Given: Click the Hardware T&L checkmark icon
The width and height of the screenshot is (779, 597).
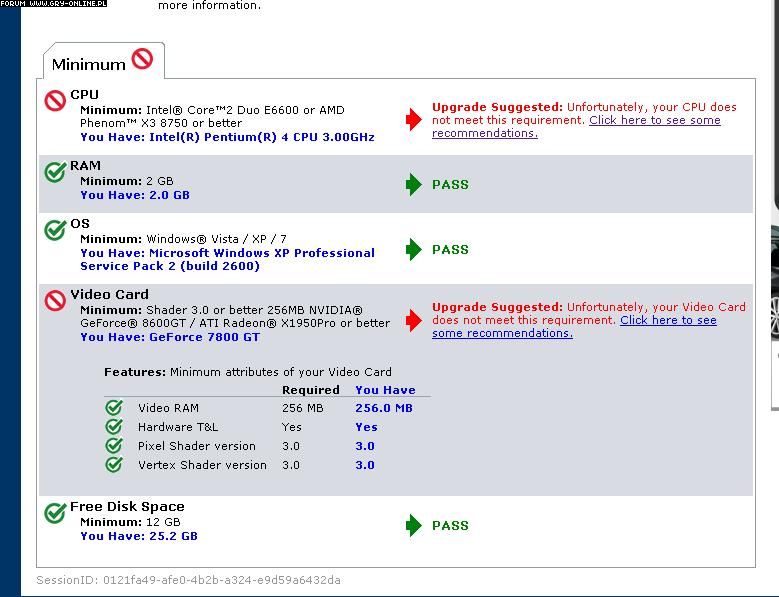Looking at the screenshot, I should (x=114, y=427).
